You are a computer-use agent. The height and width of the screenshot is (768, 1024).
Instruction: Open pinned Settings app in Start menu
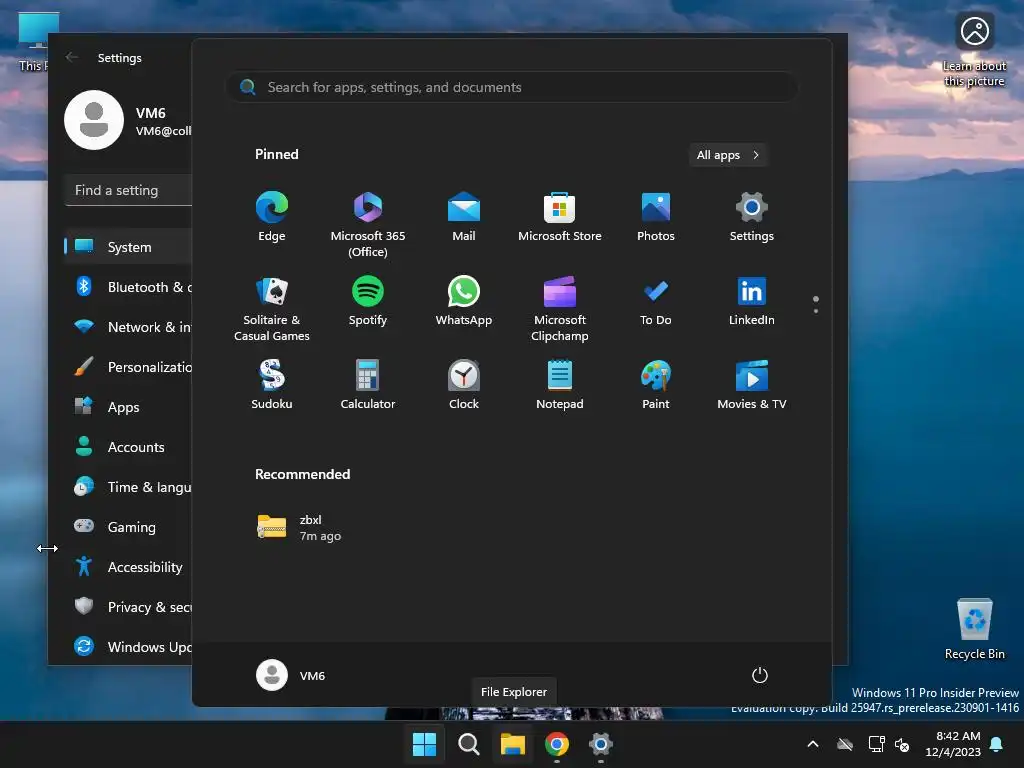[752, 217]
